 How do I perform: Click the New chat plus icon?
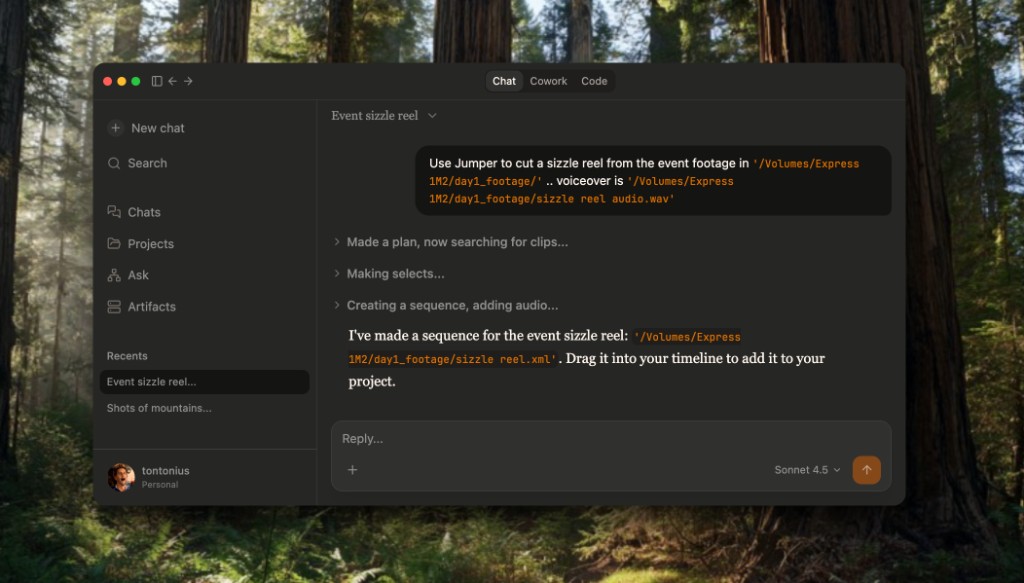point(115,128)
